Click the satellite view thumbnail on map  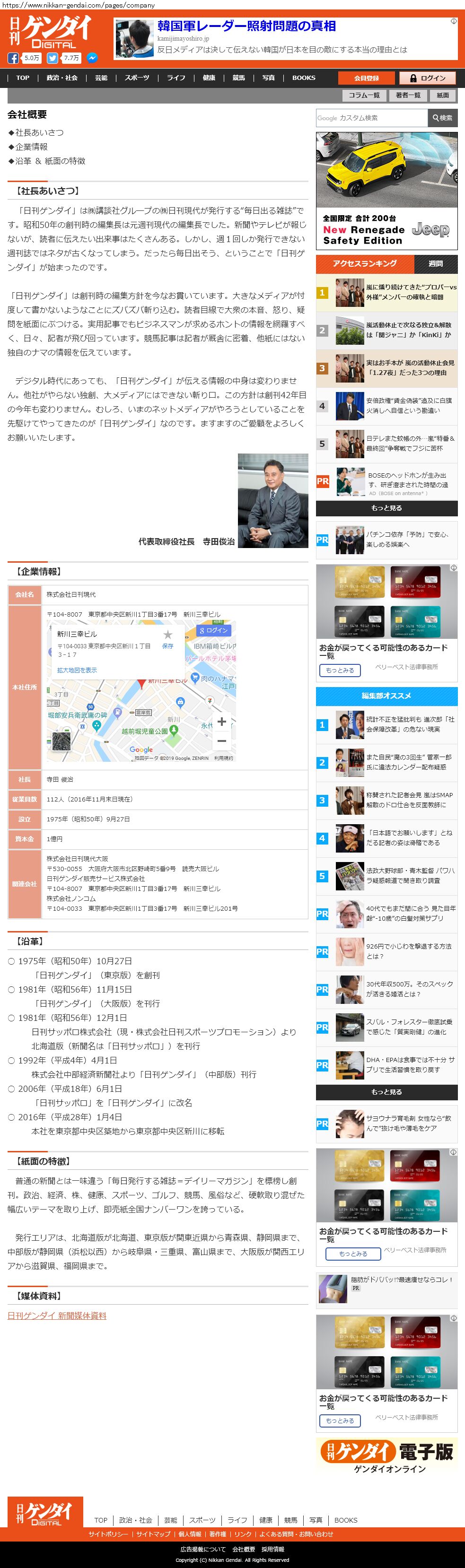point(61,741)
